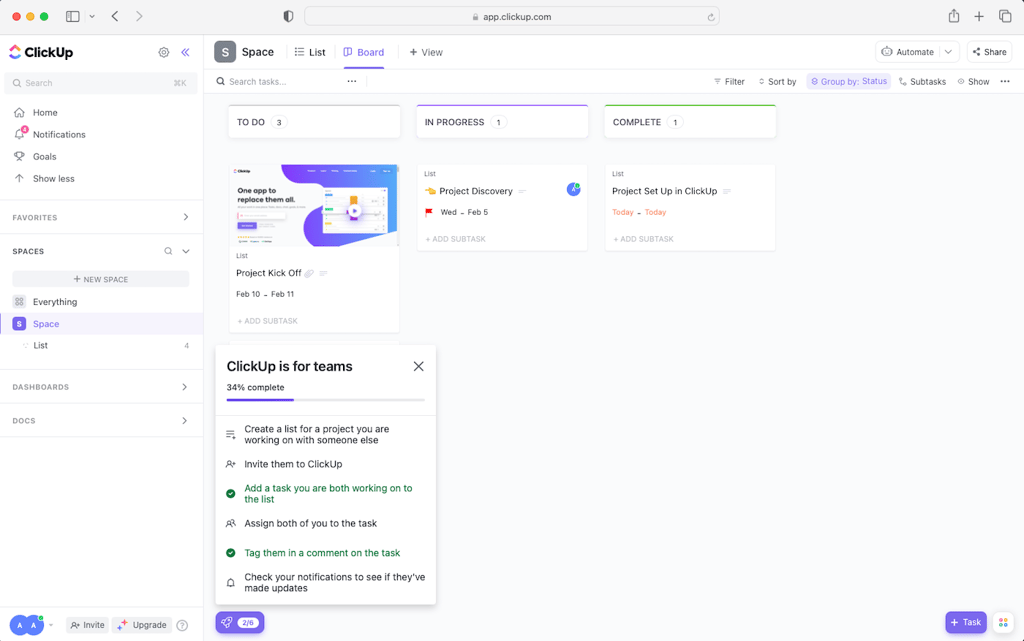
Task: Open the Filter option
Action: [729, 82]
